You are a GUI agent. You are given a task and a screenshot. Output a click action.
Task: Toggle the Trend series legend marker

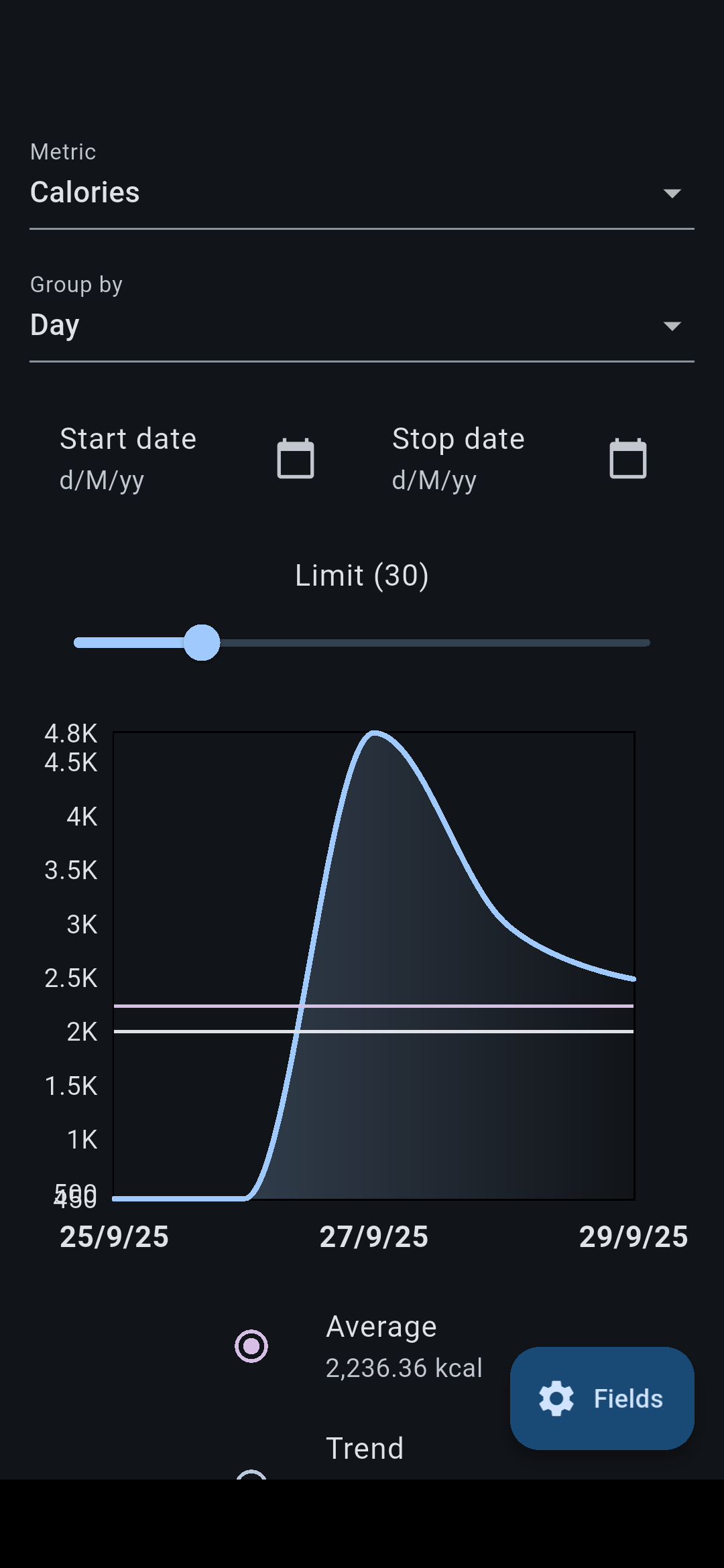point(251,1474)
